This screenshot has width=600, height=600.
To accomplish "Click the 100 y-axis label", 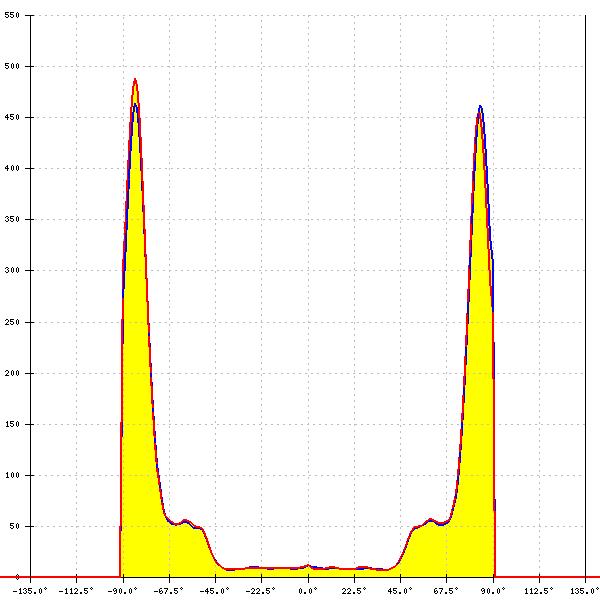I will [13, 475].
